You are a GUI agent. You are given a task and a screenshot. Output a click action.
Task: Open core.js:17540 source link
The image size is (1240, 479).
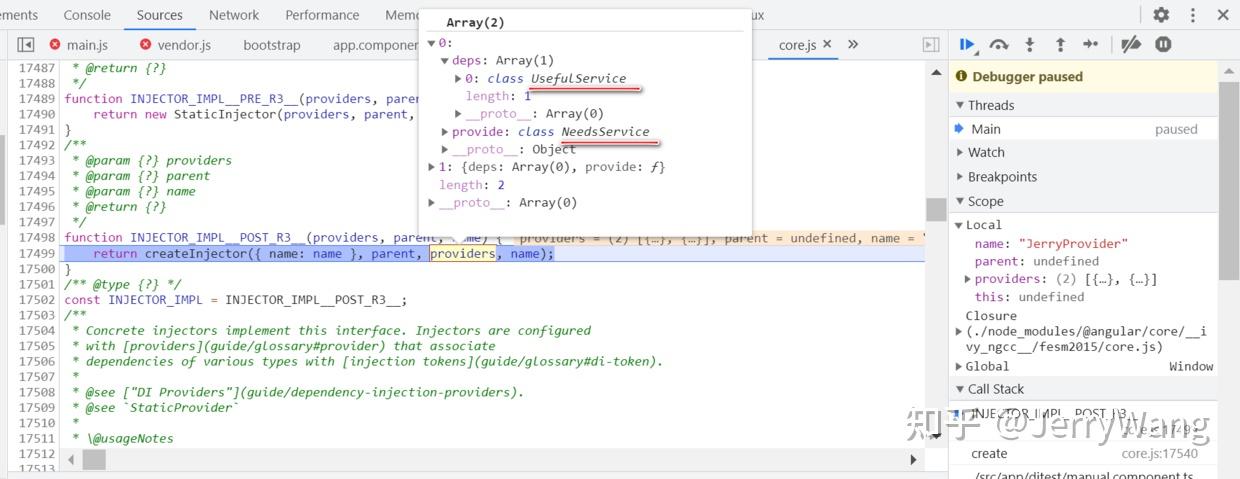tap(1160, 454)
